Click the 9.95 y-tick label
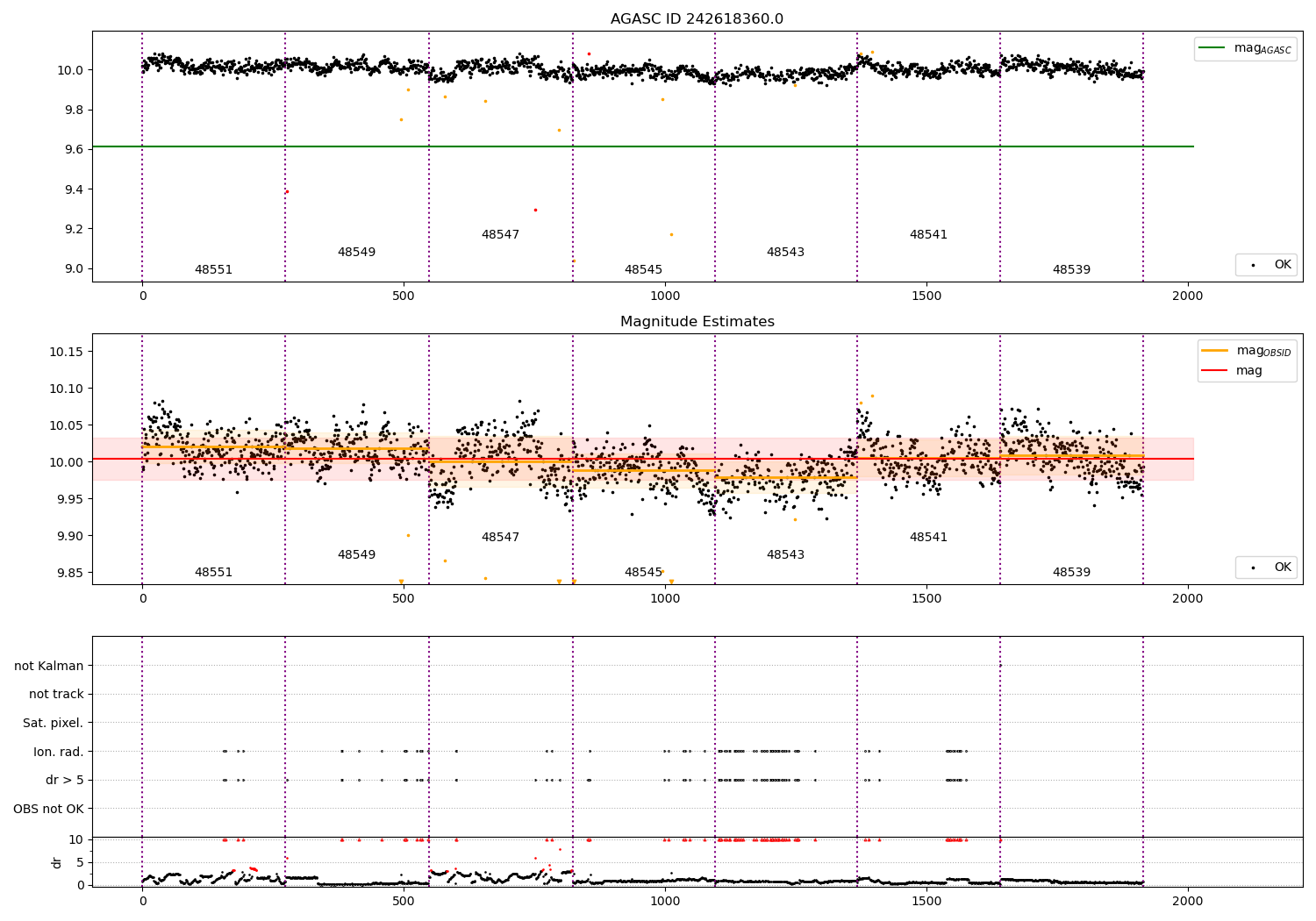 pyautogui.click(x=70, y=500)
